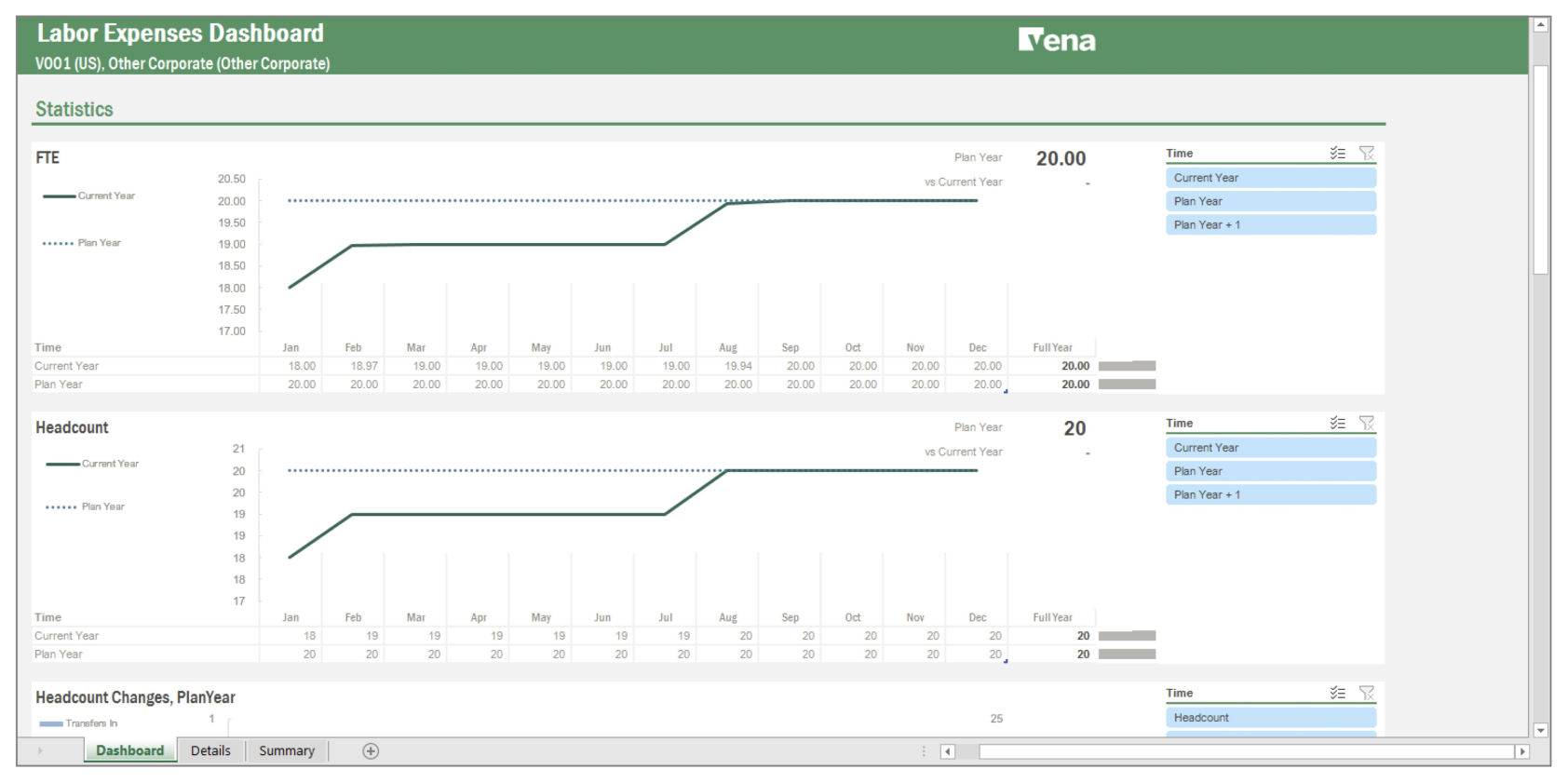Select Plan Year in FTE slicer
Viewport: 1568px width, 783px height.
tap(1271, 201)
